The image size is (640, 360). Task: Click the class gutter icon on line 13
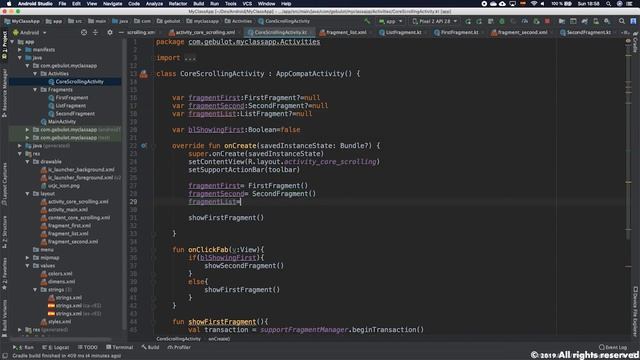(144, 74)
